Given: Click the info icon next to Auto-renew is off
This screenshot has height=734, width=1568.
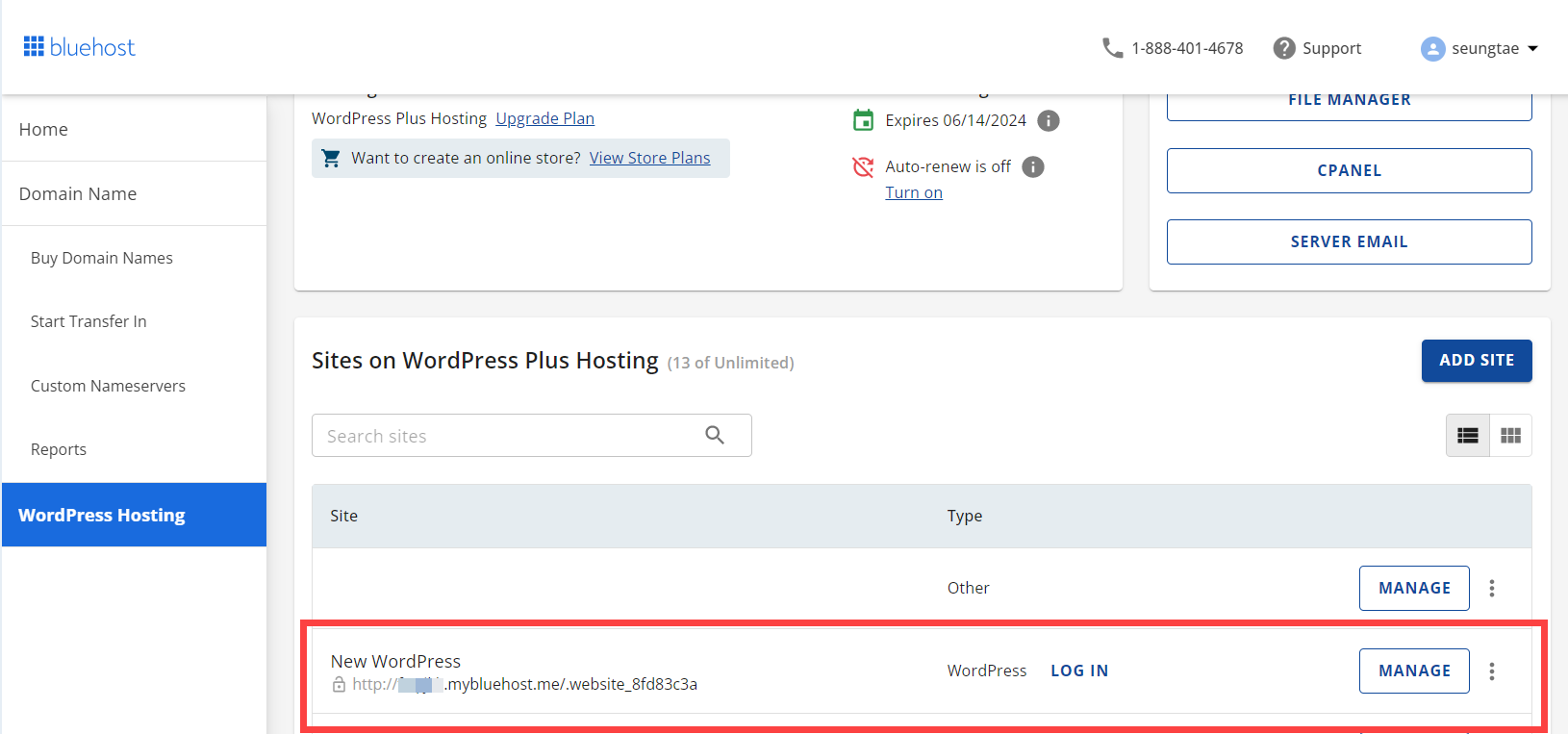Looking at the screenshot, I should (1032, 166).
